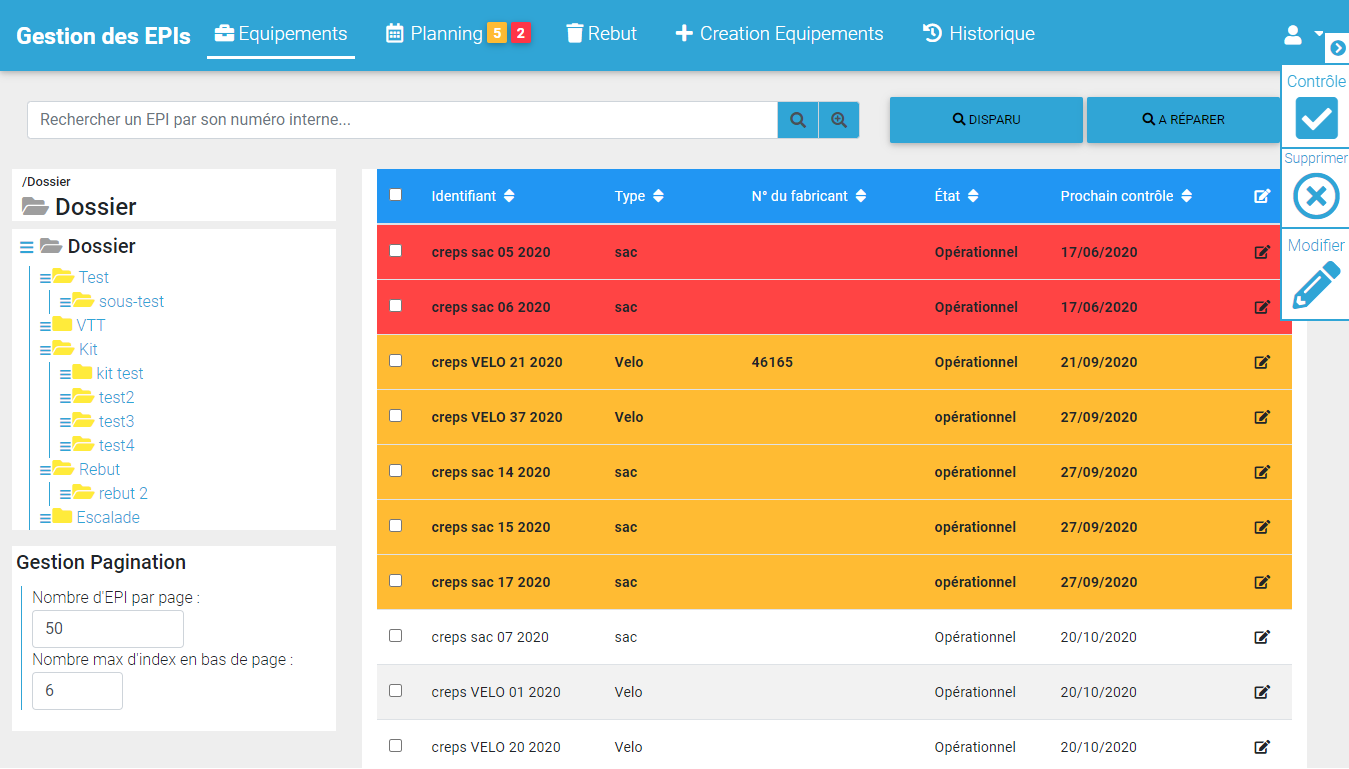
Task: Click the list icon beside Kit folder
Action: pyautogui.click(x=46, y=350)
